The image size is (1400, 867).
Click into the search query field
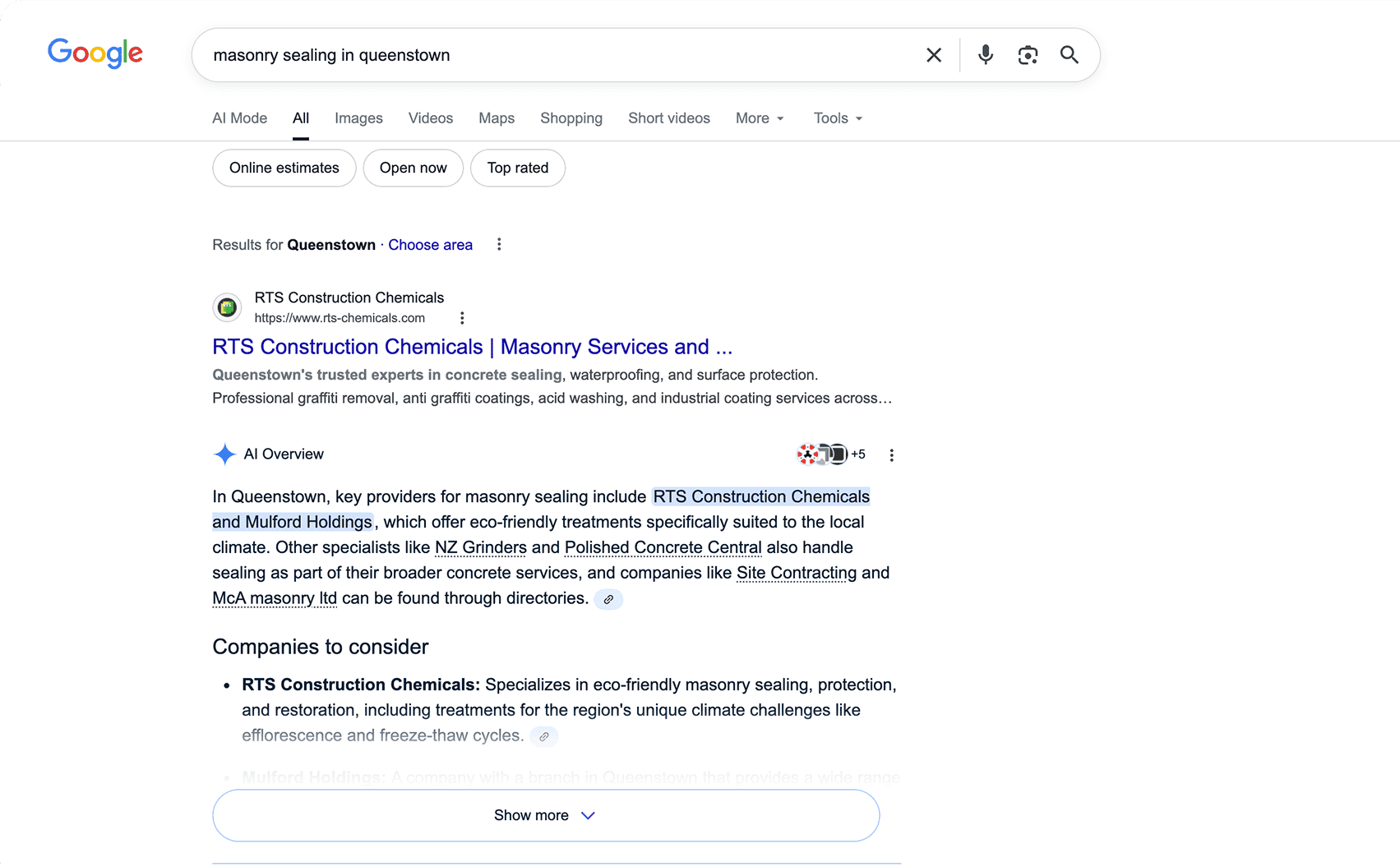click(x=559, y=55)
